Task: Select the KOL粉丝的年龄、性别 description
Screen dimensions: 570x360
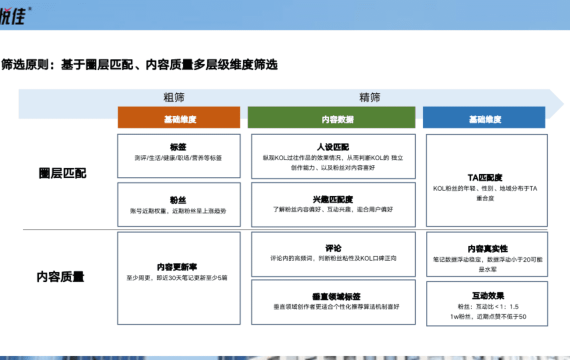Action: pos(485,193)
